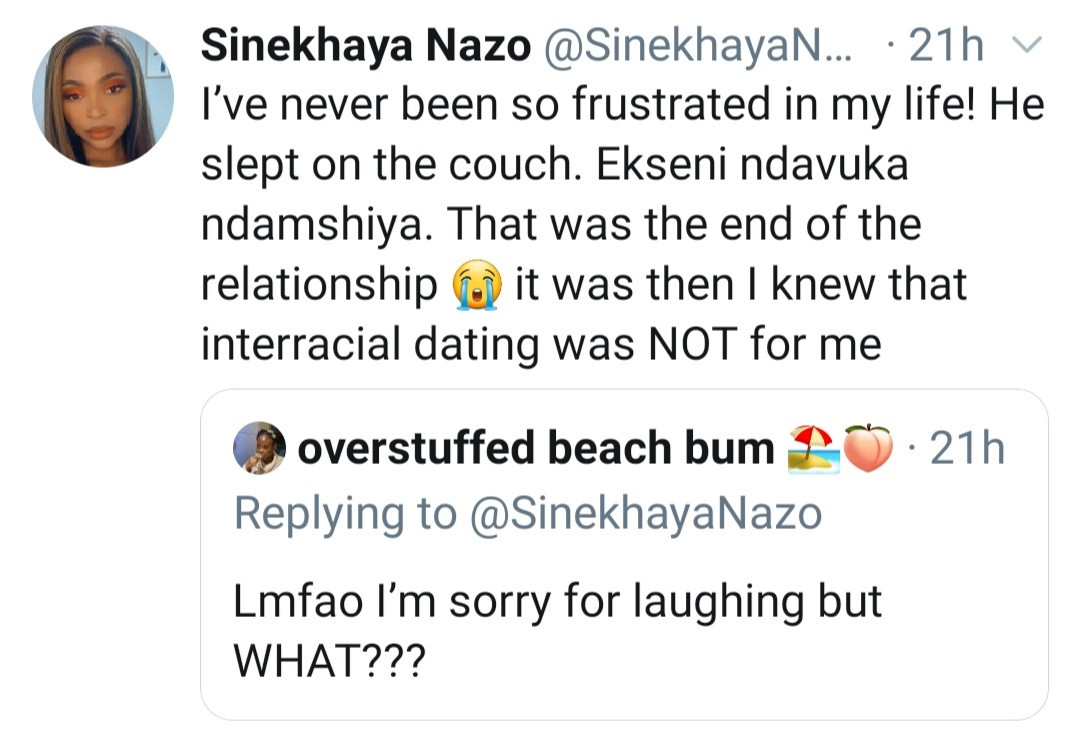This screenshot has height=743, width=1080.
Task: Follow the @SinekhayaNazo mention link
Action: point(642,513)
